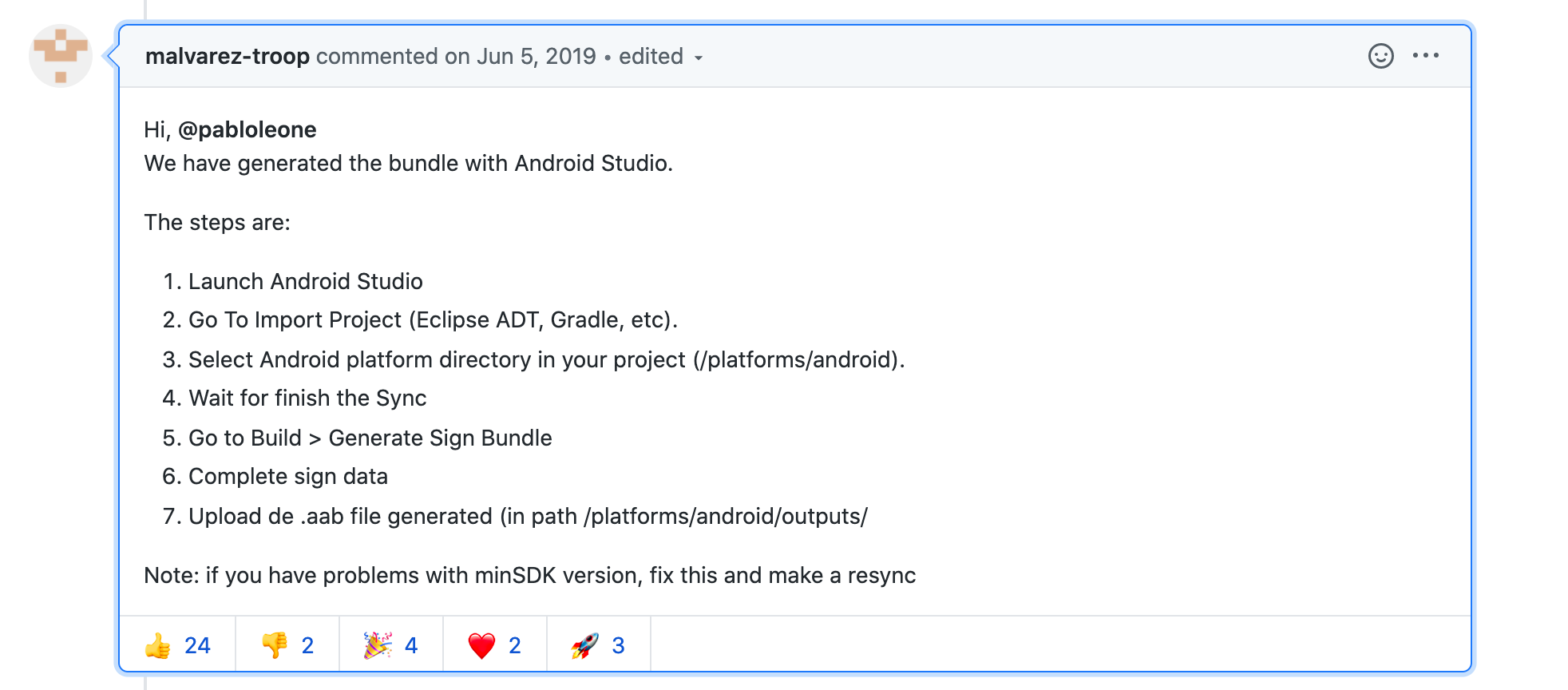The height and width of the screenshot is (690, 1568).
Task: Toggle the thumbs down reaction
Action: [x=287, y=645]
